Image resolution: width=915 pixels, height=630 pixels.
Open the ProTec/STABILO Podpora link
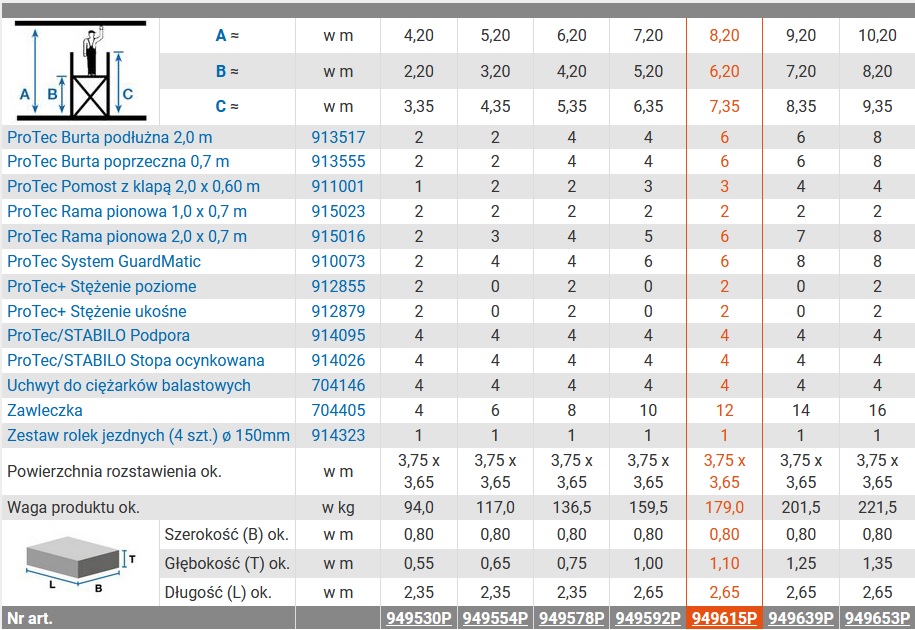click(99, 335)
